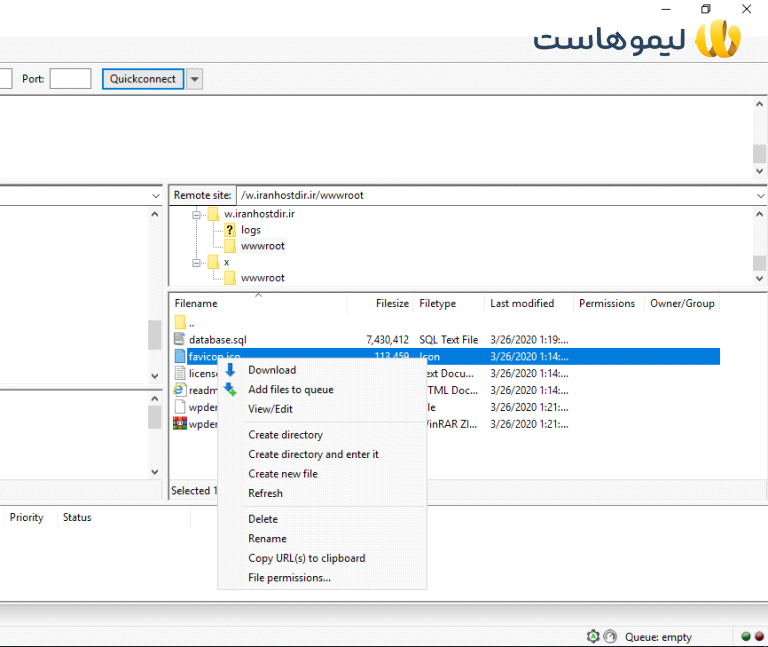Image resolution: width=768 pixels, height=647 pixels.
Task: Click the red activity indicator light
Action: coord(759,636)
